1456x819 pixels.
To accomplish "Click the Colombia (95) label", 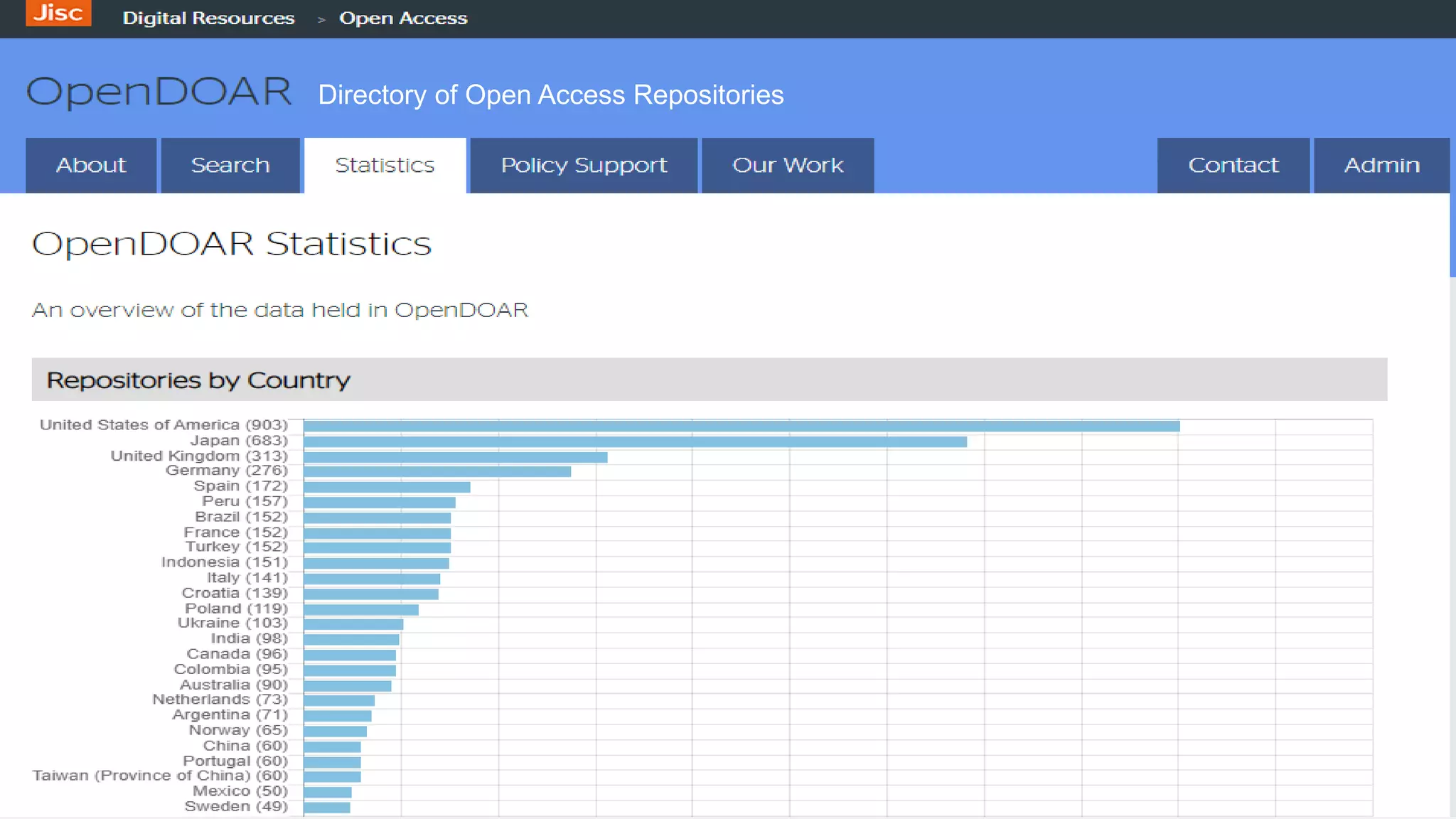I will (x=231, y=670).
